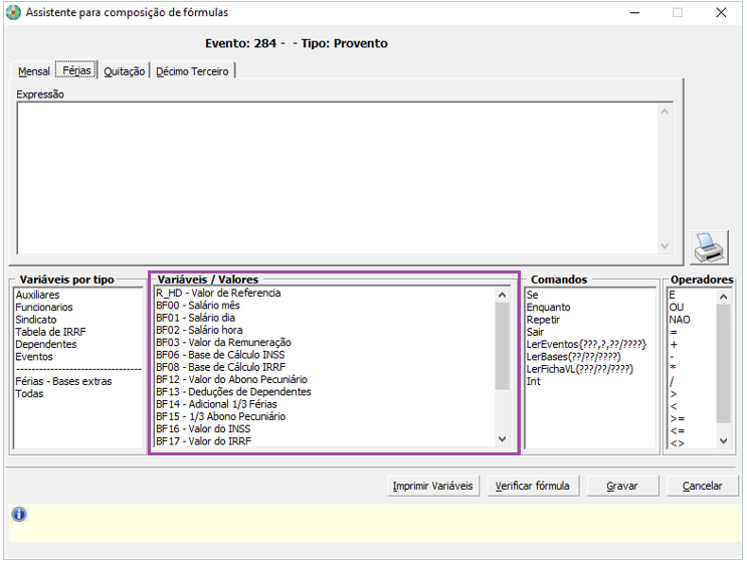The image size is (747, 564).
Task: Pick the = operator
Action: (x=674, y=332)
